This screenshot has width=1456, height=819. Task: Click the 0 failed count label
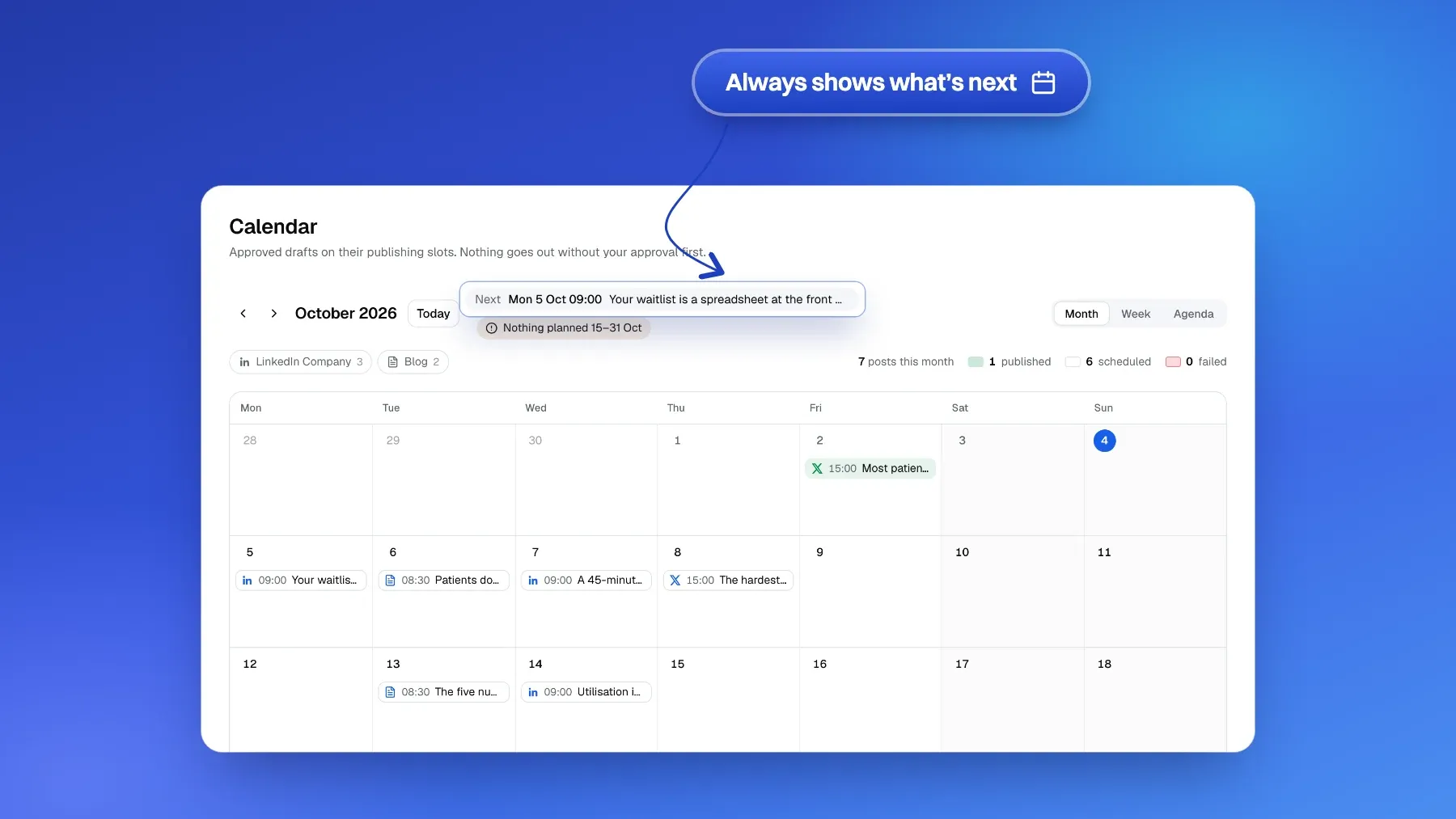tap(1206, 361)
